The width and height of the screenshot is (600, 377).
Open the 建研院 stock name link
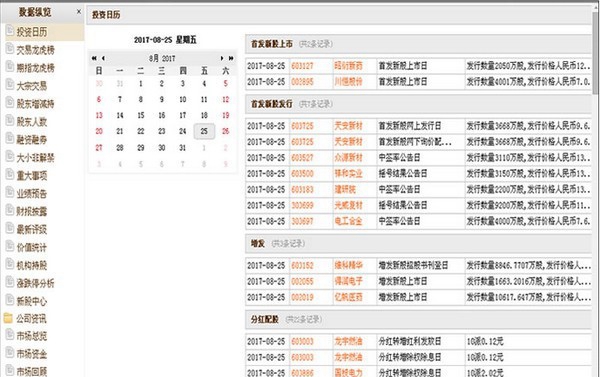[x=345, y=189]
